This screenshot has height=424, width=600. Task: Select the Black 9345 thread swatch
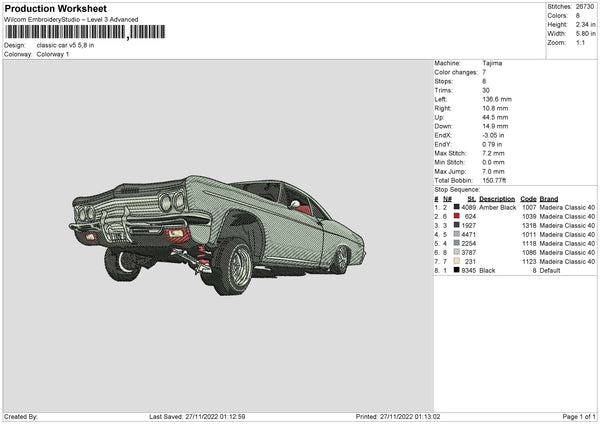pos(458,270)
